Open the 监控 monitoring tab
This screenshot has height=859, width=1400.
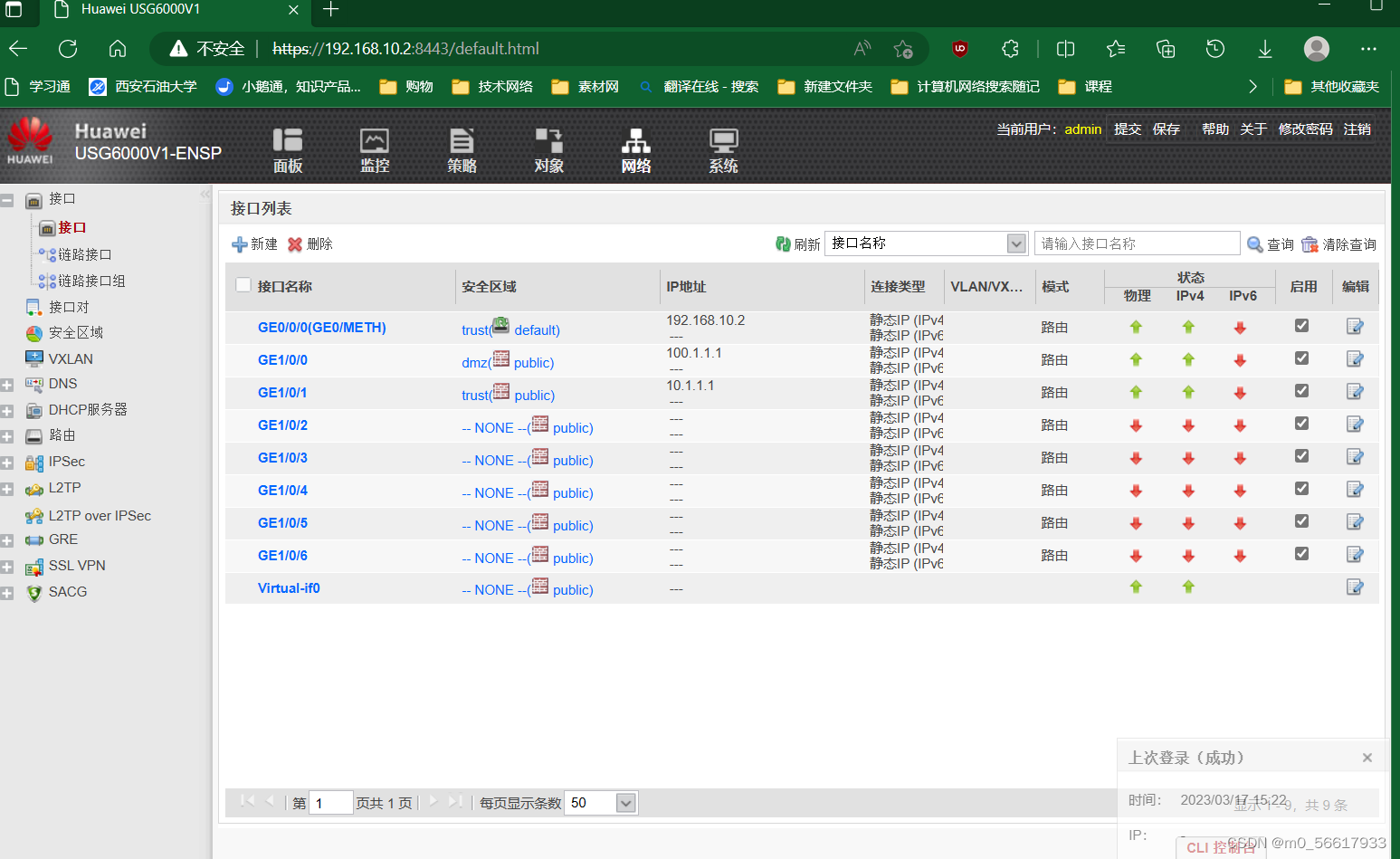375,151
